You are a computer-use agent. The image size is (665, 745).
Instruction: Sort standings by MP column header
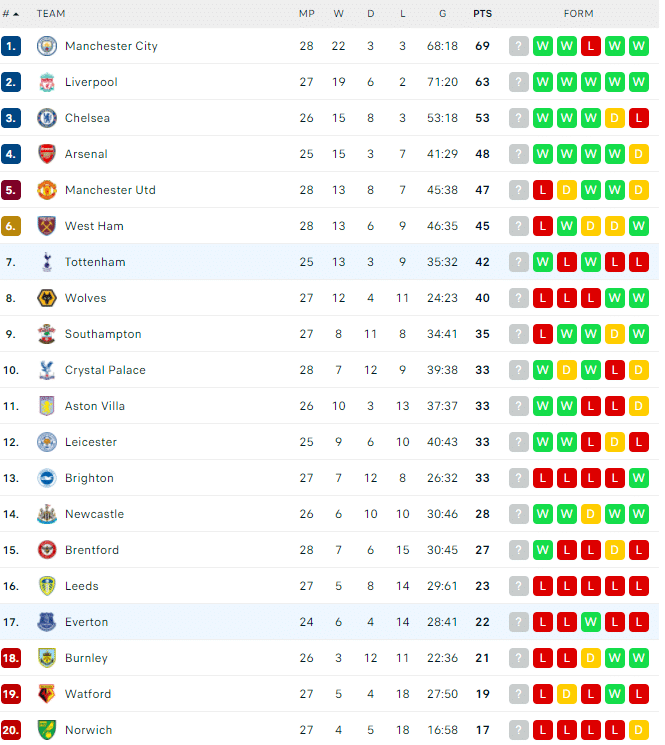tap(306, 14)
